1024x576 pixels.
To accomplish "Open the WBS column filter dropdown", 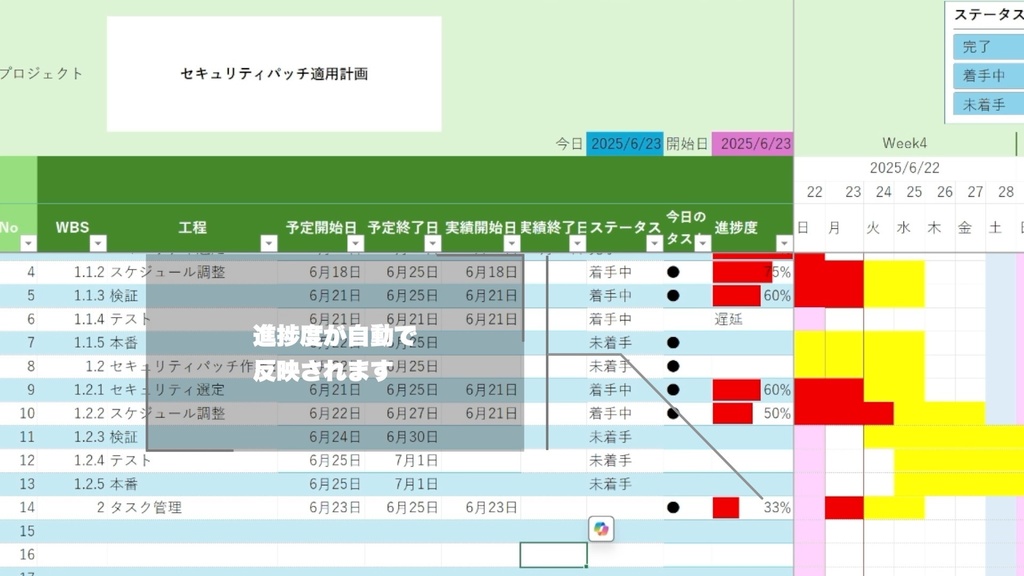I will coord(96,243).
